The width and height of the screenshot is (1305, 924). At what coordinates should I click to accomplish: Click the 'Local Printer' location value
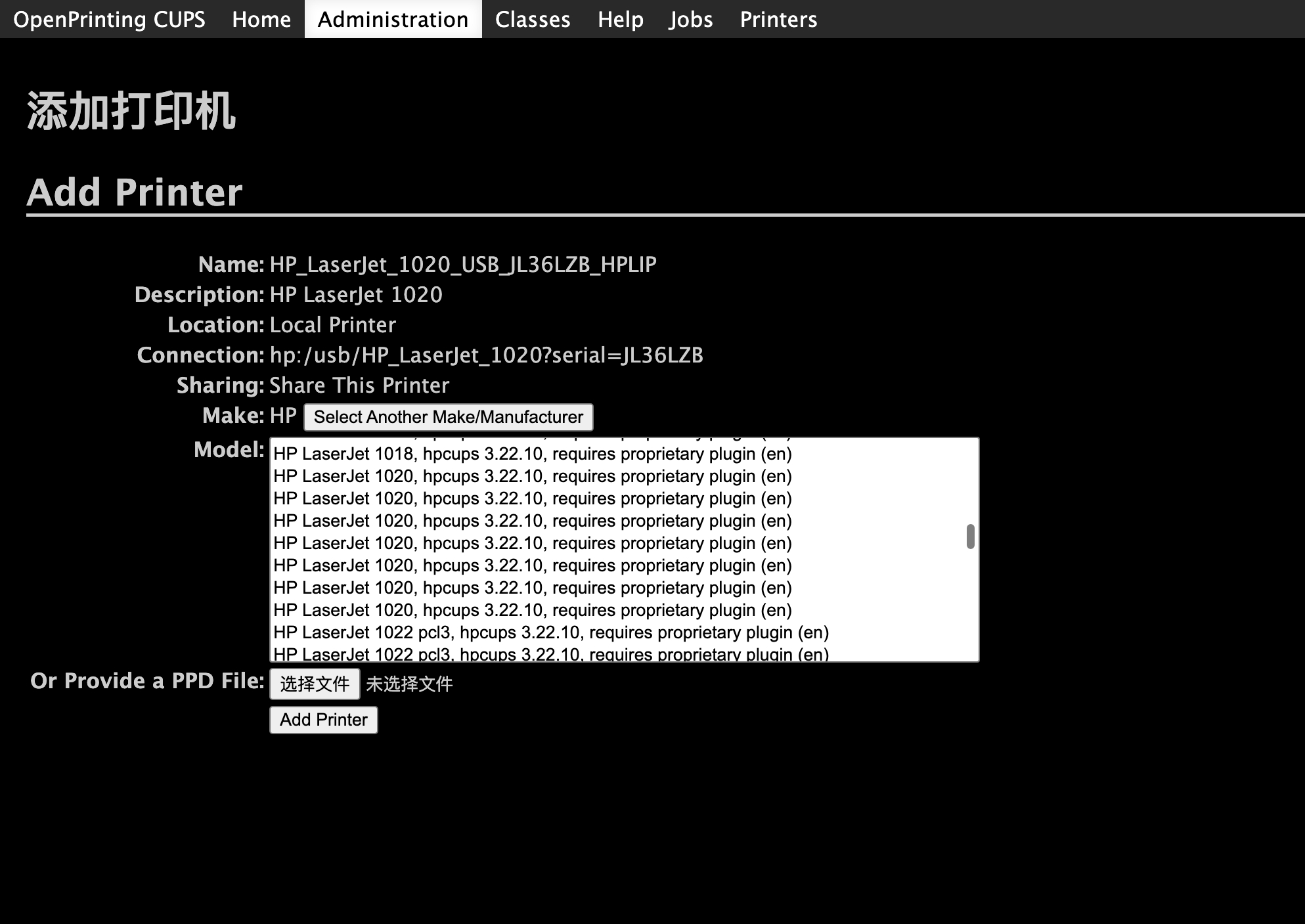click(333, 324)
